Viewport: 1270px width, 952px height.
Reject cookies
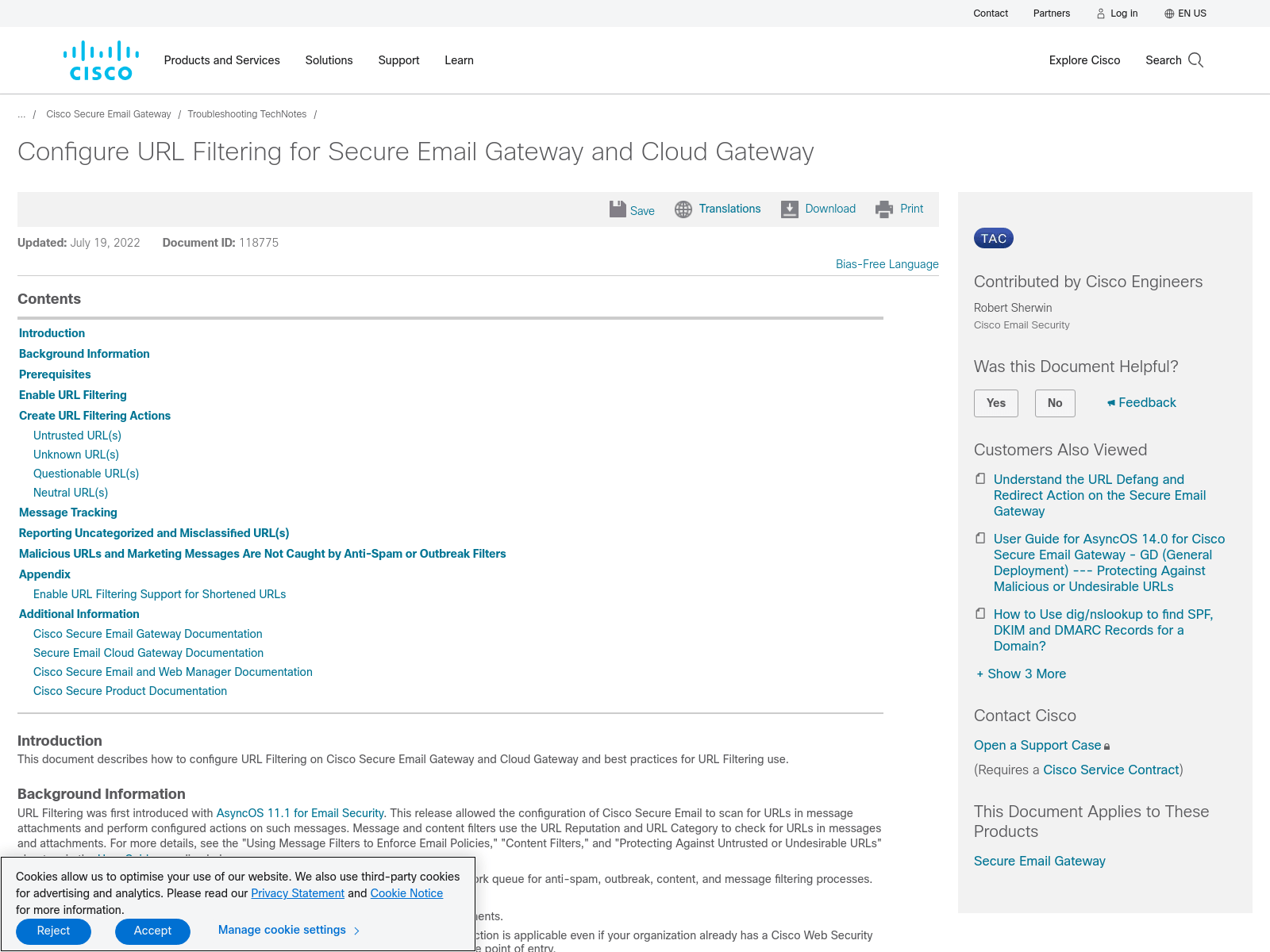click(53, 931)
